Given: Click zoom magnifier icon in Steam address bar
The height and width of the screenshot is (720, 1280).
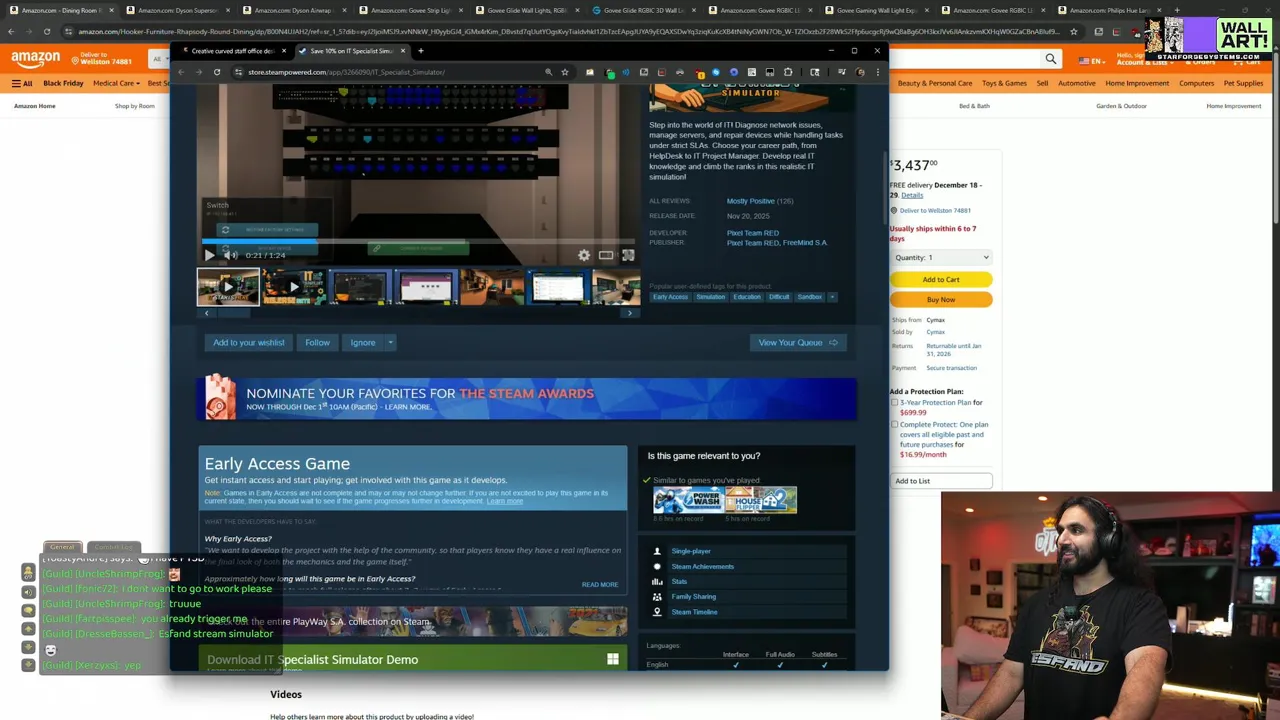Looking at the screenshot, I should coord(548,72).
